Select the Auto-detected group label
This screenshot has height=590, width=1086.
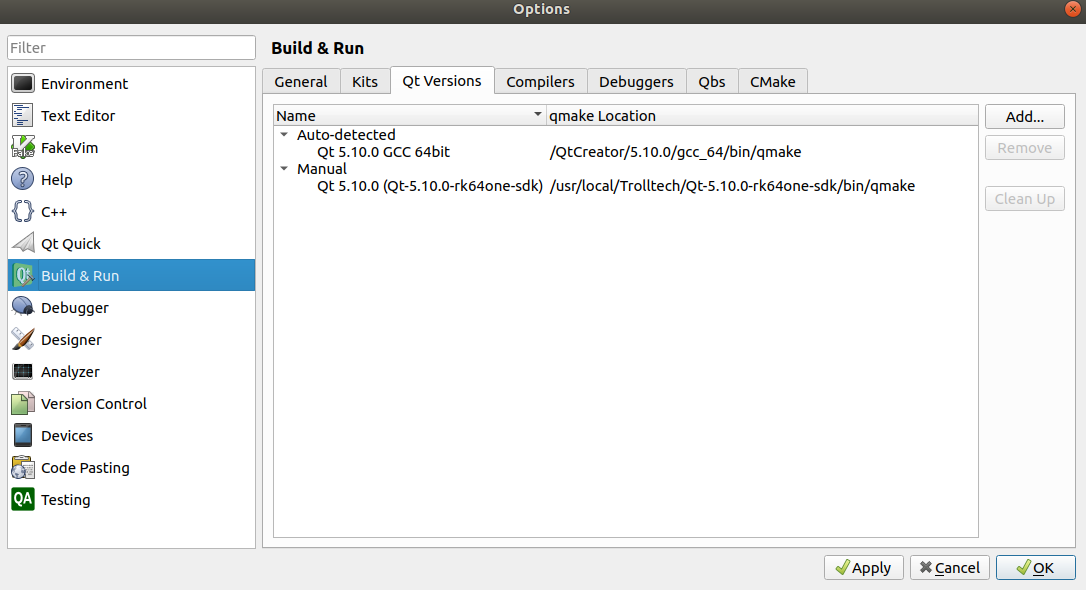pos(346,134)
